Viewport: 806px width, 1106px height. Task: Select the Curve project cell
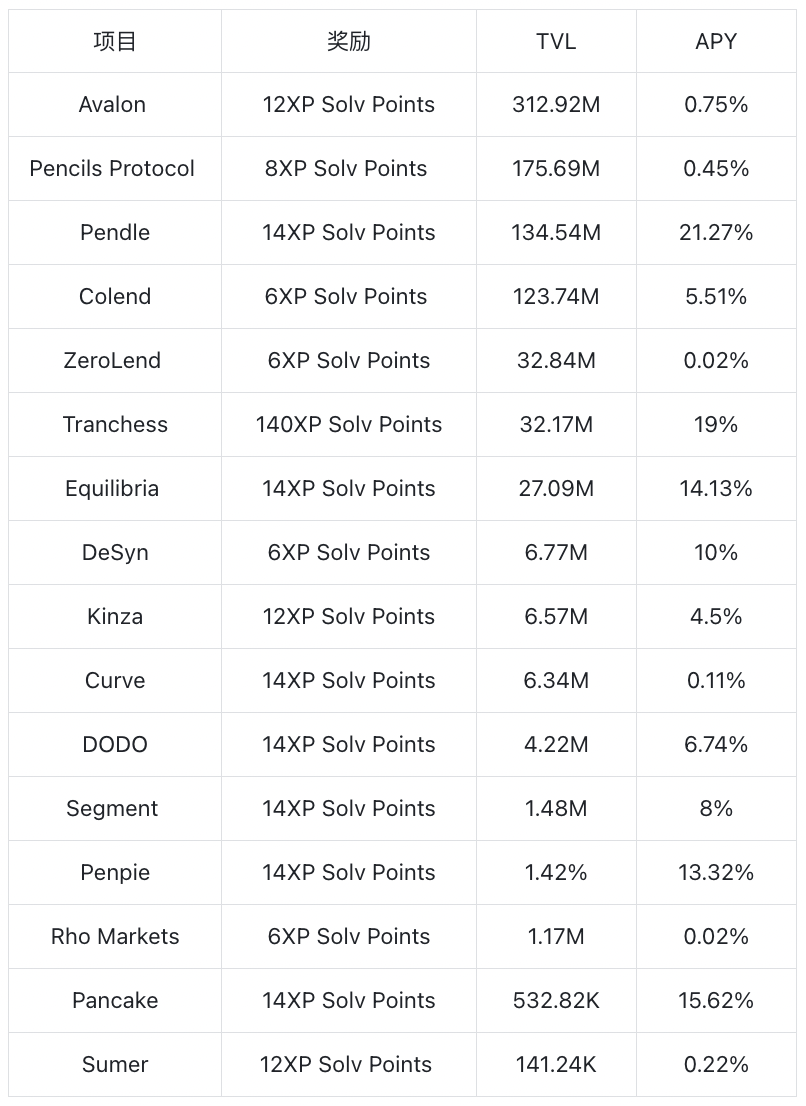(115, 680)
